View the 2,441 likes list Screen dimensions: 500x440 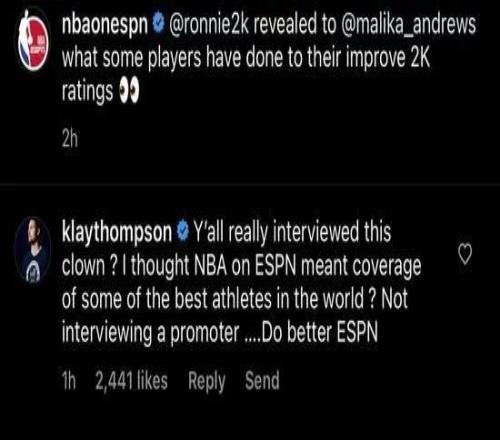[131, 380]
